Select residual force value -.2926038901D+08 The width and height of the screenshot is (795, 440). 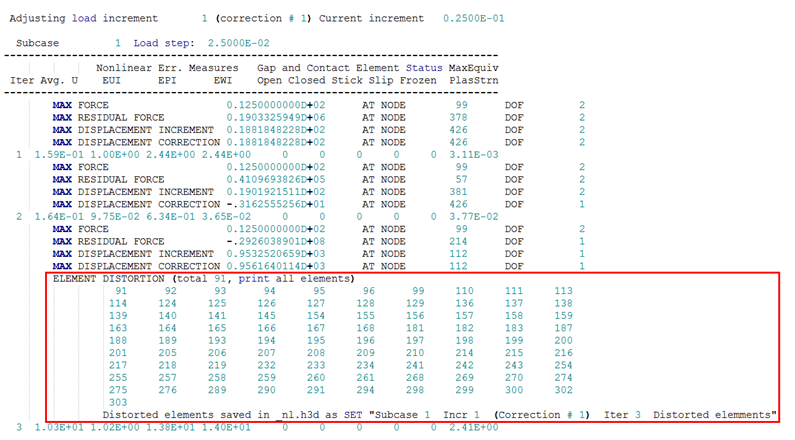pyautogui.click(x=276, y=241)
